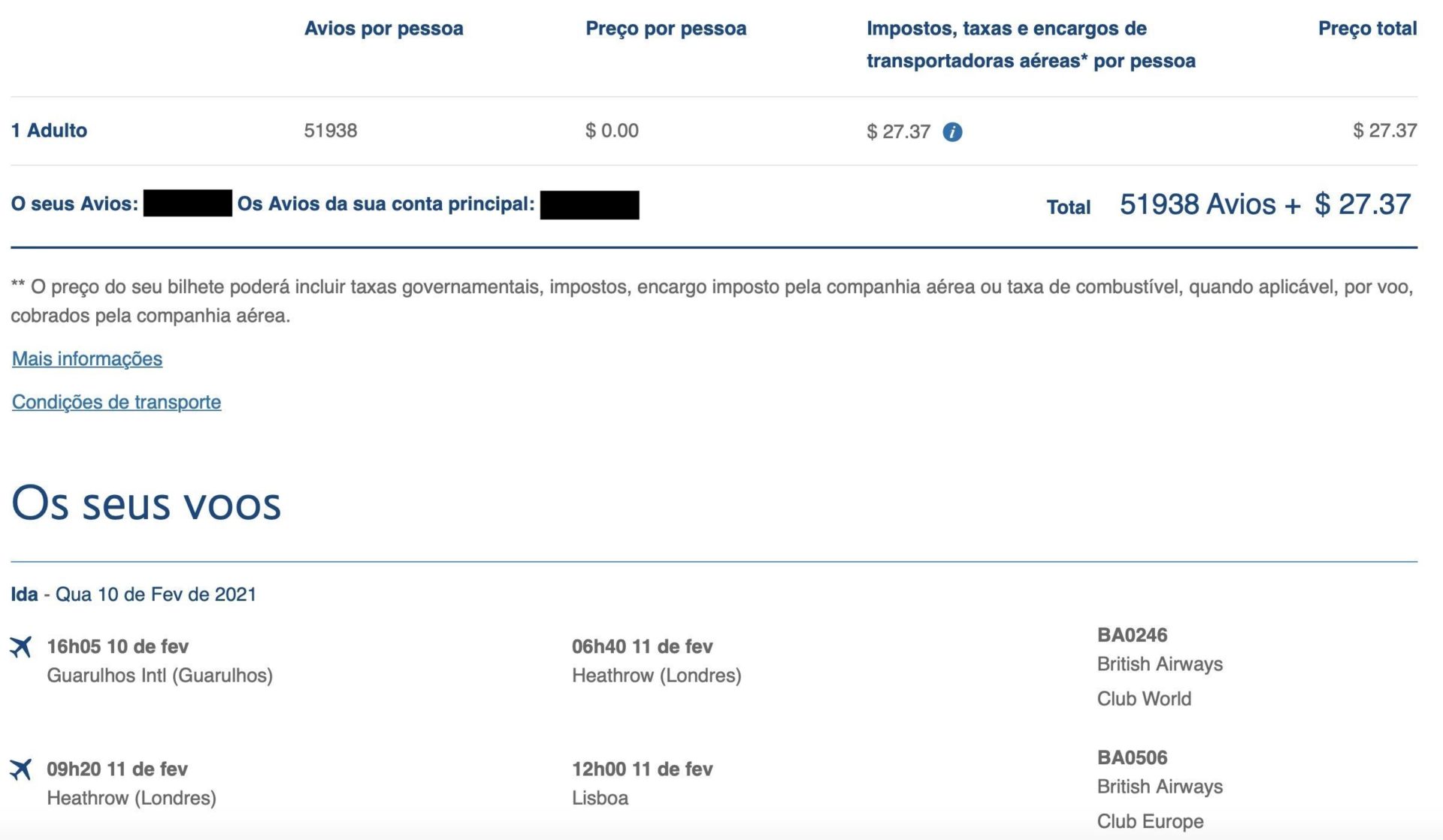Open the Condições de transporte link
The height and width of the screenshot is (840, 1443).
coord(116,402)
